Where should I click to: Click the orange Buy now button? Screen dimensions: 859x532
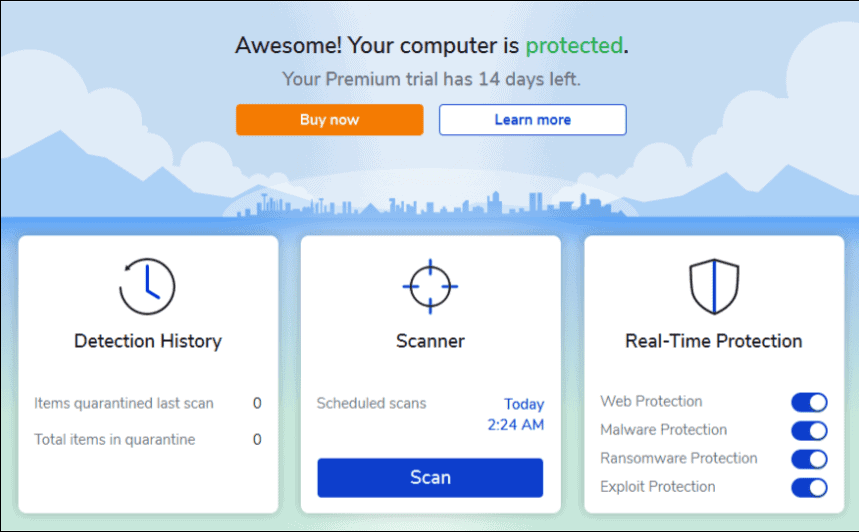330,119
